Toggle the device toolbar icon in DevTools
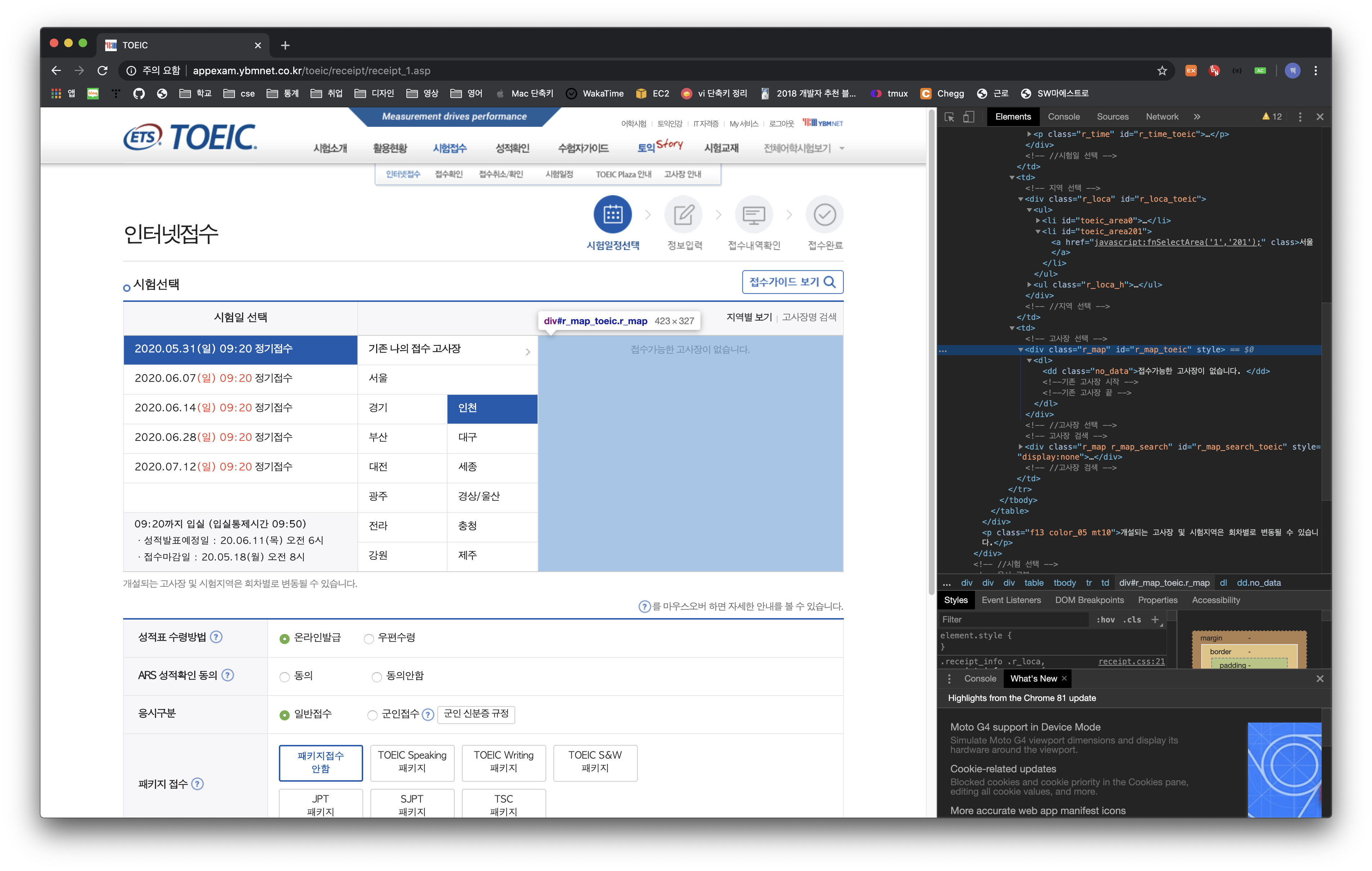The image size is (1372, 871). (968, 117)
